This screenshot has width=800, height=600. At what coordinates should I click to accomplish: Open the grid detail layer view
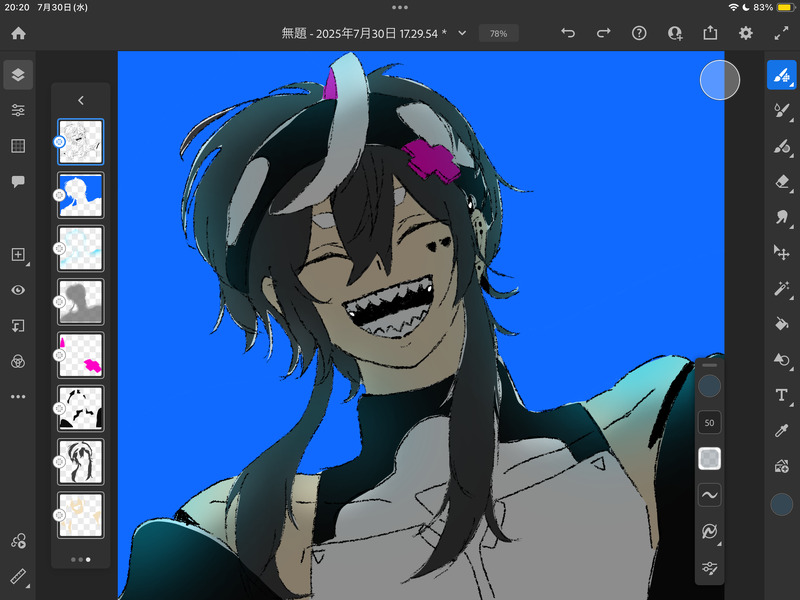coord(18,146)
